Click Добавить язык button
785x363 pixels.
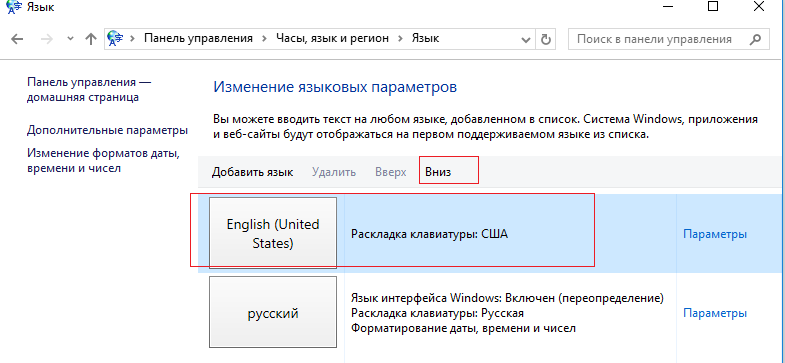[252, 172]
